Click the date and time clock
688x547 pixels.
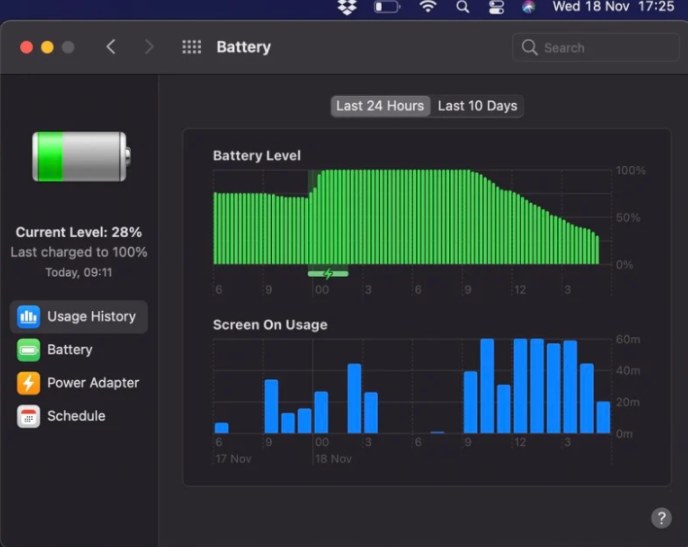tap(613, 7)
